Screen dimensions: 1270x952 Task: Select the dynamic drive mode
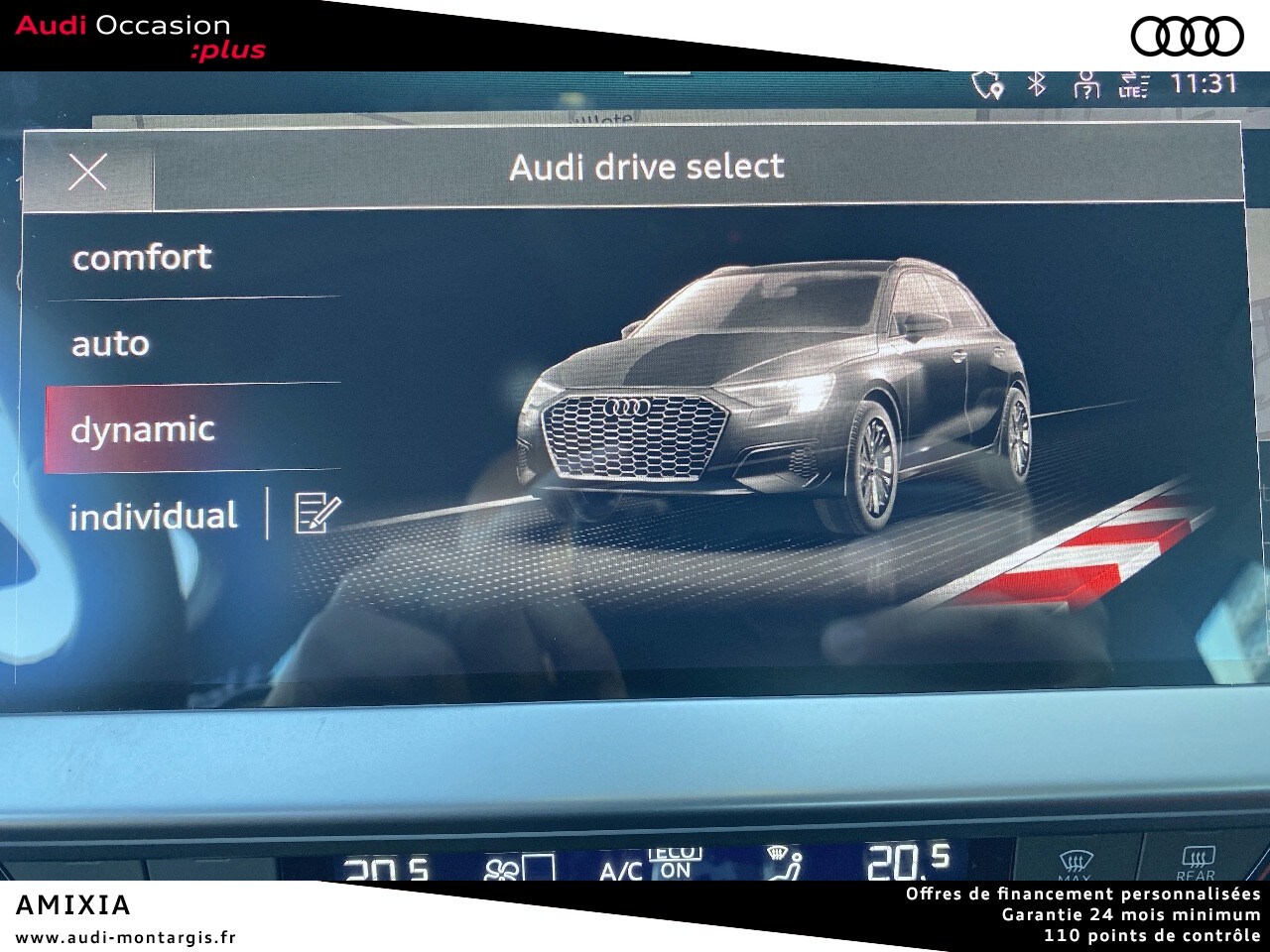(143, 430)
